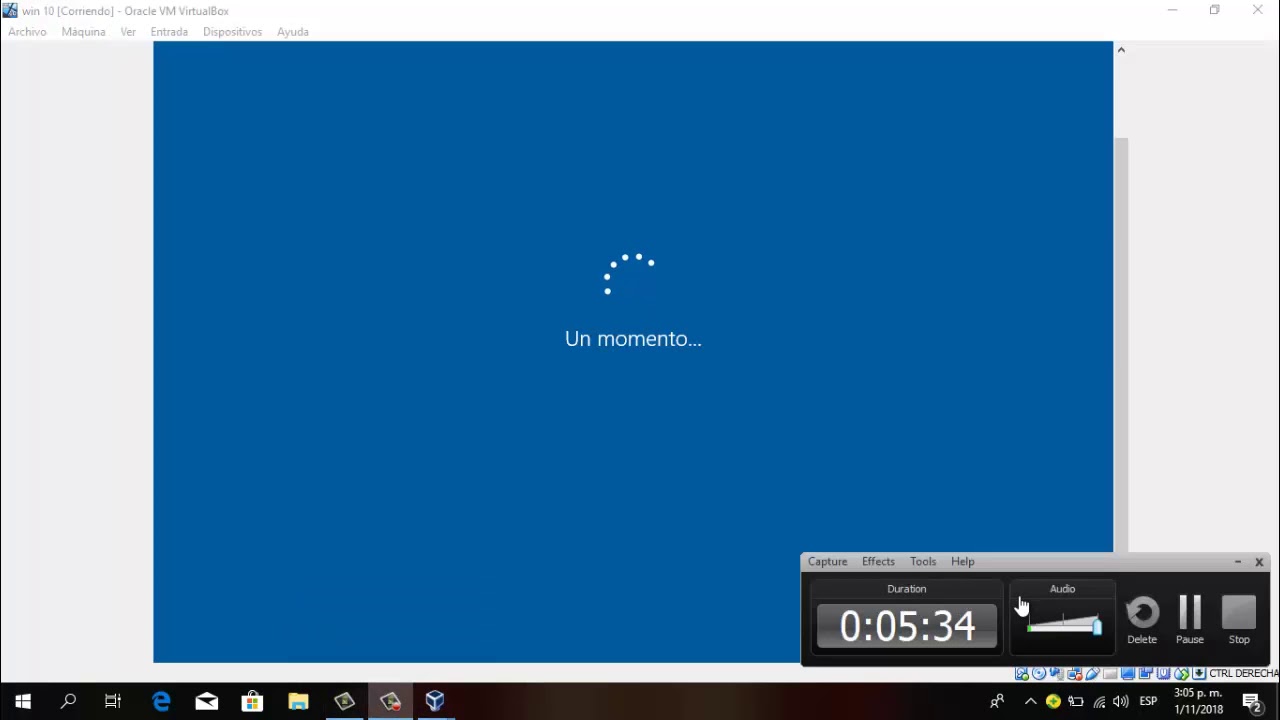The image size is (1280, 720).
Task: Click the VirtualBox shared folders status icon
Action: tap(1110, 674)
